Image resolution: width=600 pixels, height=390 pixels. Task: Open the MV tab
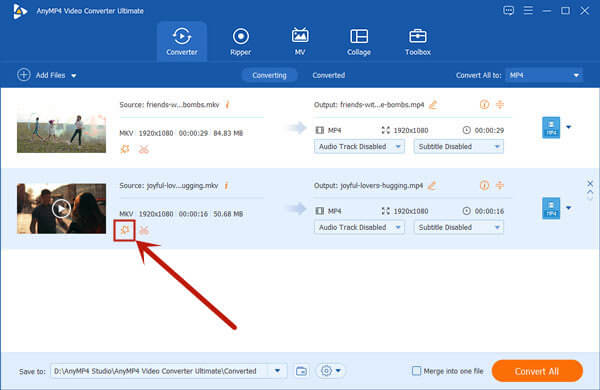coord(300,41)
